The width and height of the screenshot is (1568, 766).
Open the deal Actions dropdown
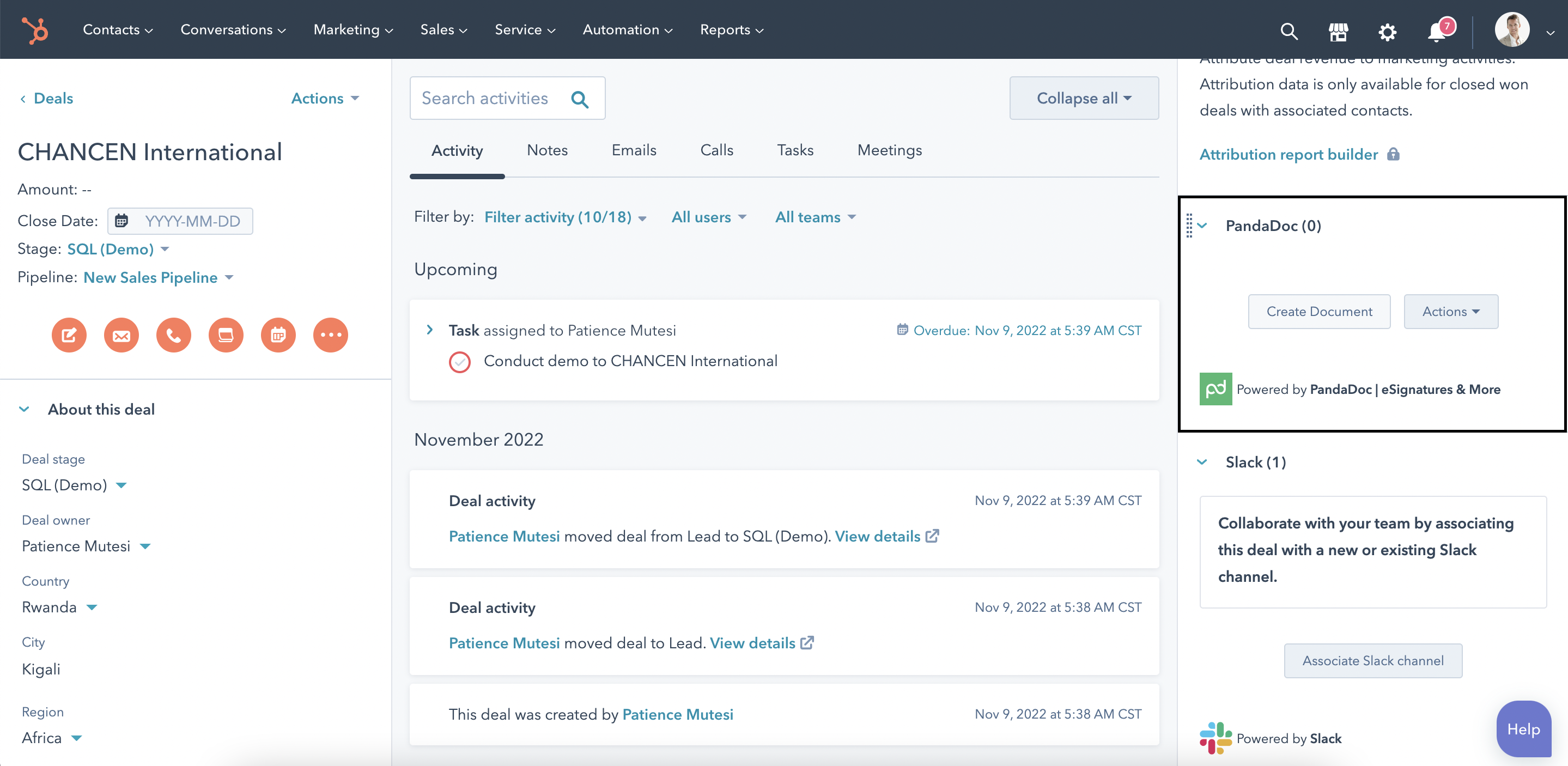pos(325,99)
